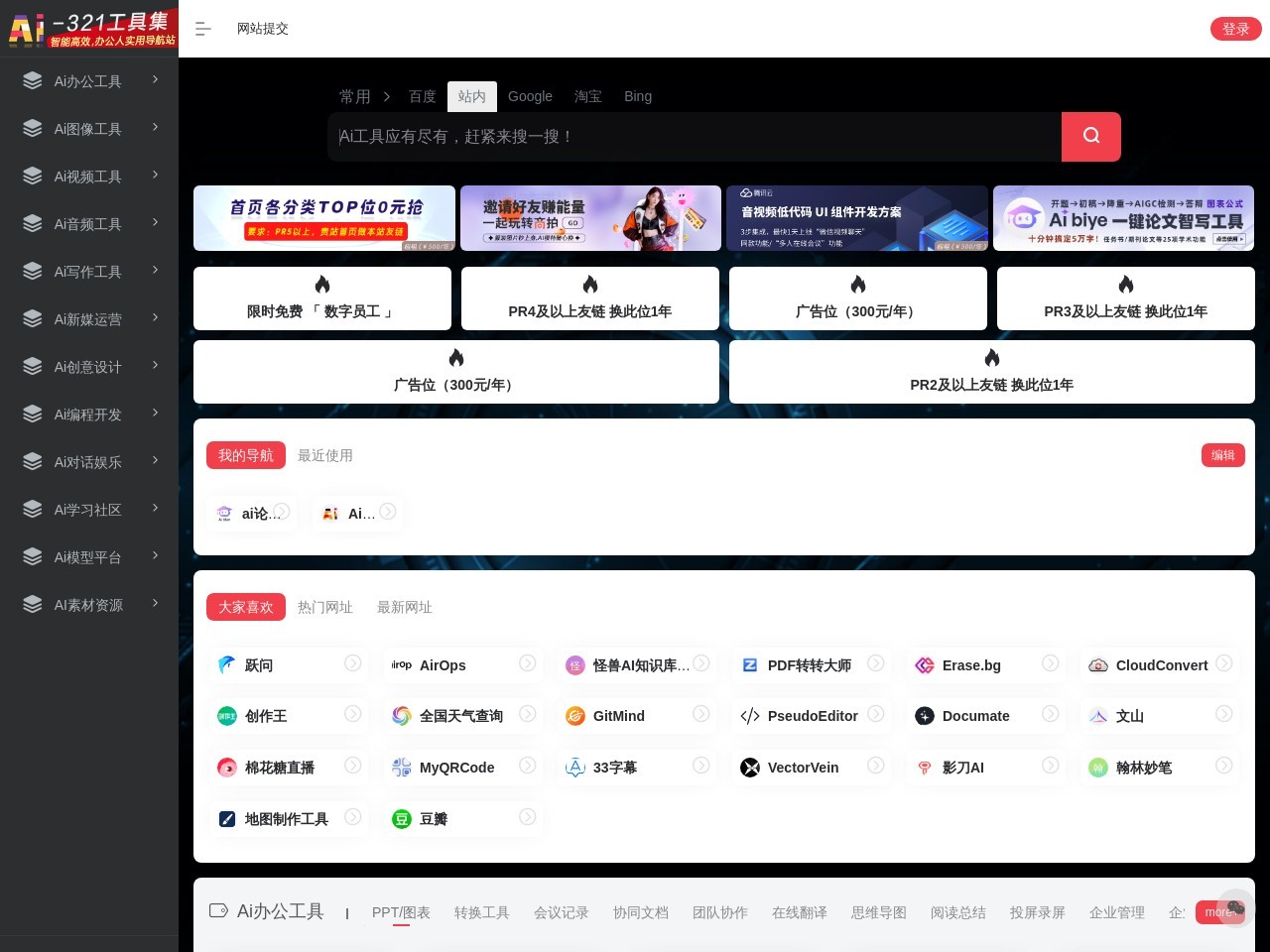Click the 33字幕 link
This screenshot has height=952, width=1270.
[615, 768]
